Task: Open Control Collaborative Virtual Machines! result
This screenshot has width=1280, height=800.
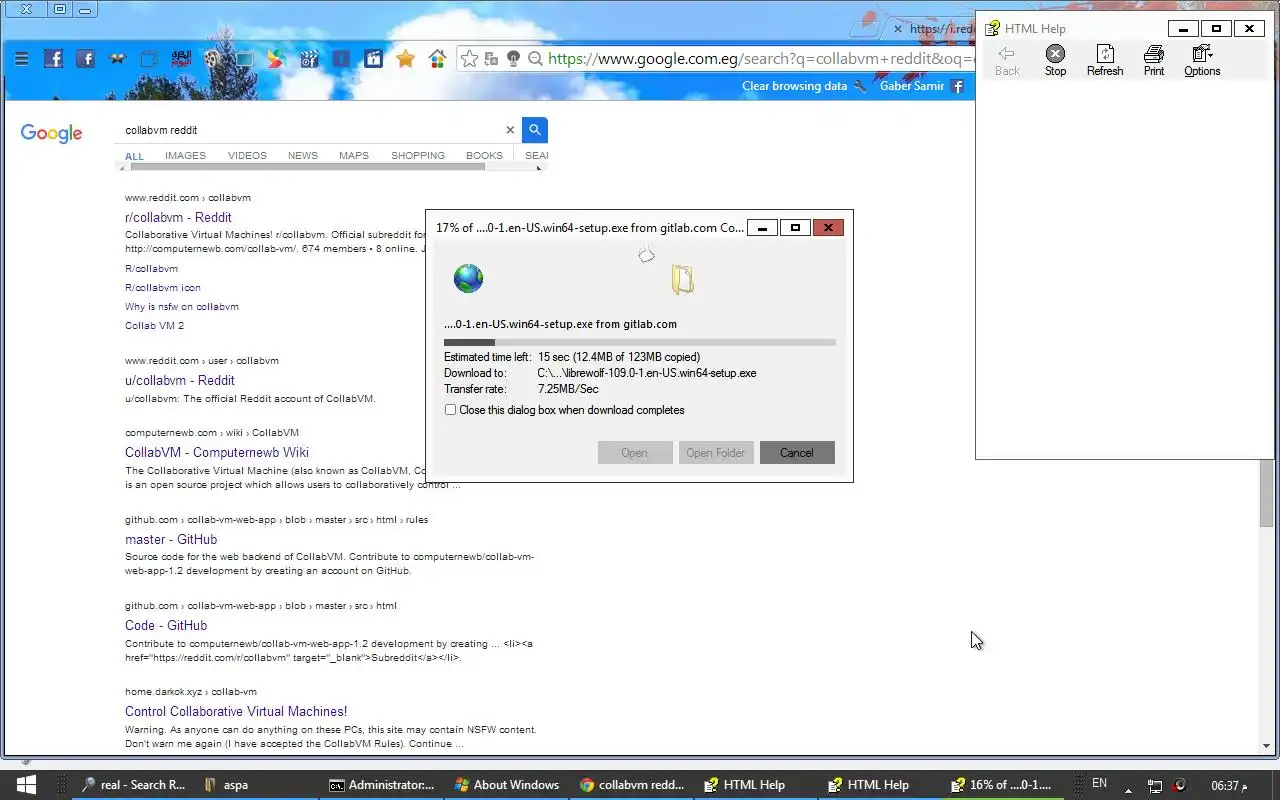Action: 236,711
